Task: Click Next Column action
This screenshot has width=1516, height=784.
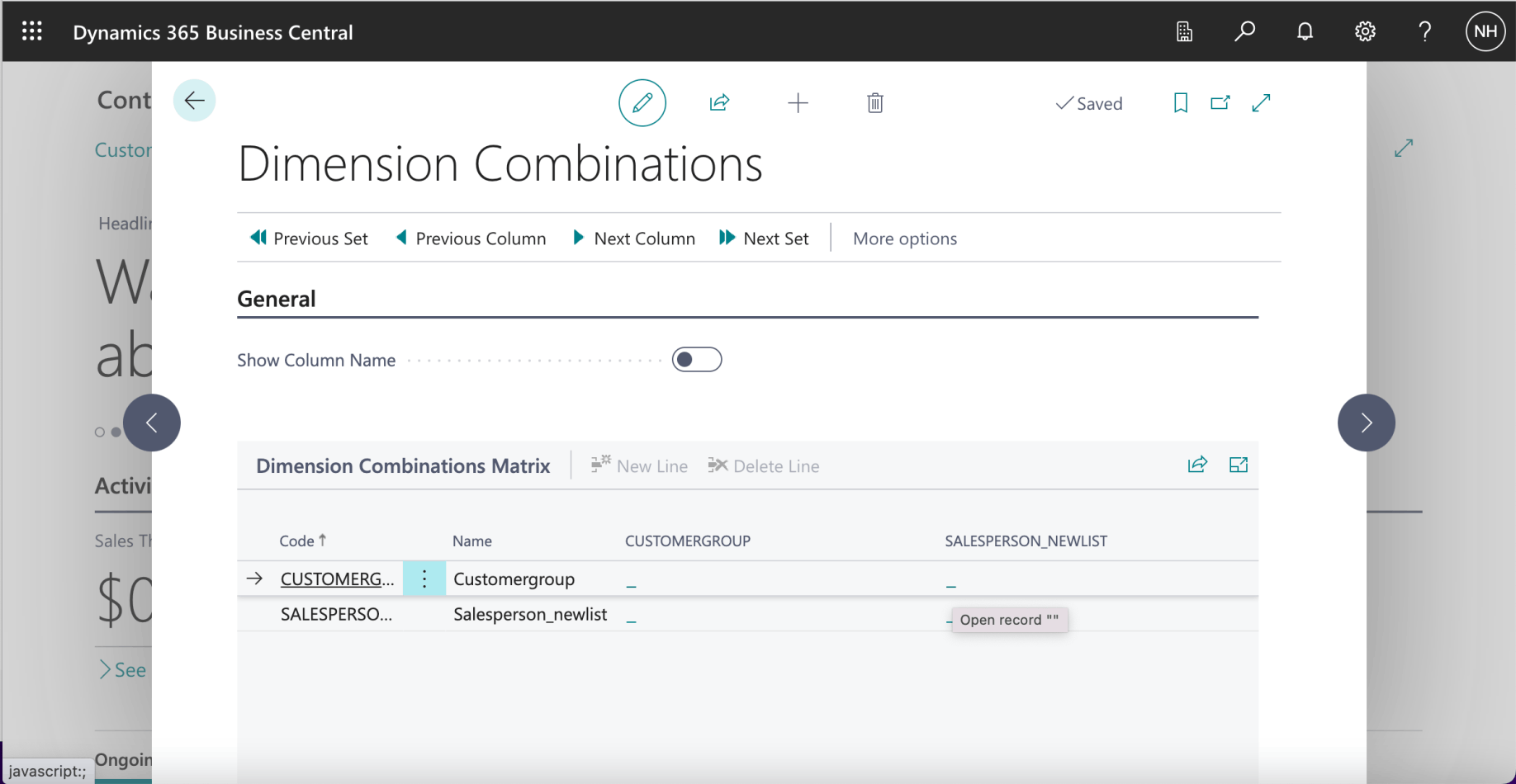Action: pos(634,239)
